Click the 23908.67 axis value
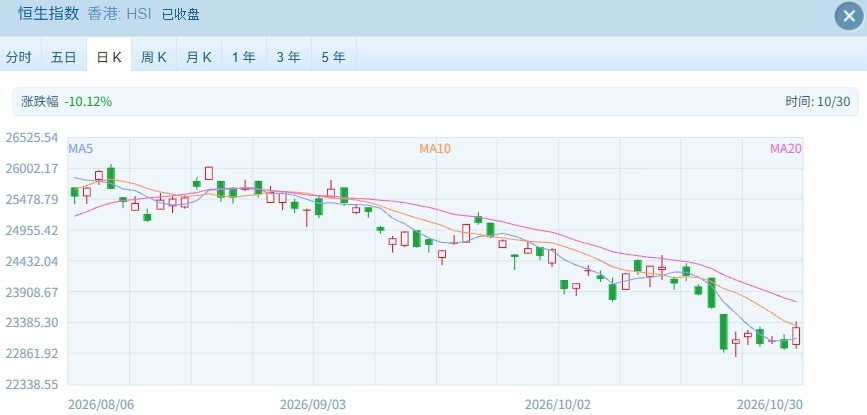Viewport: 867px width, 415px height. pyautogui.click(x=32, y=292)
